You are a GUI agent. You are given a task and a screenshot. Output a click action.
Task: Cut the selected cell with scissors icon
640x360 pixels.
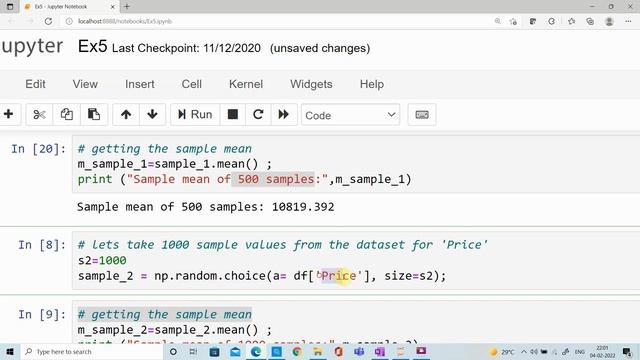point(39,115)
